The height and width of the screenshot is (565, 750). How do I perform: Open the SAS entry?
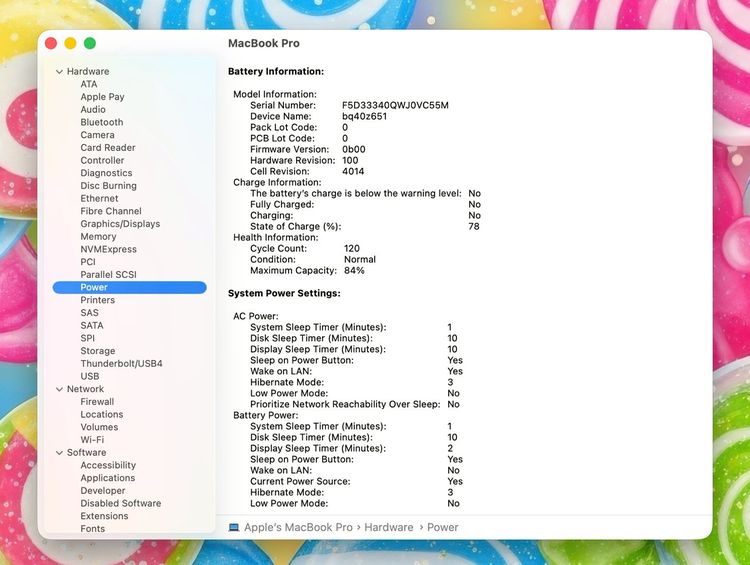[x=89, y=312]
